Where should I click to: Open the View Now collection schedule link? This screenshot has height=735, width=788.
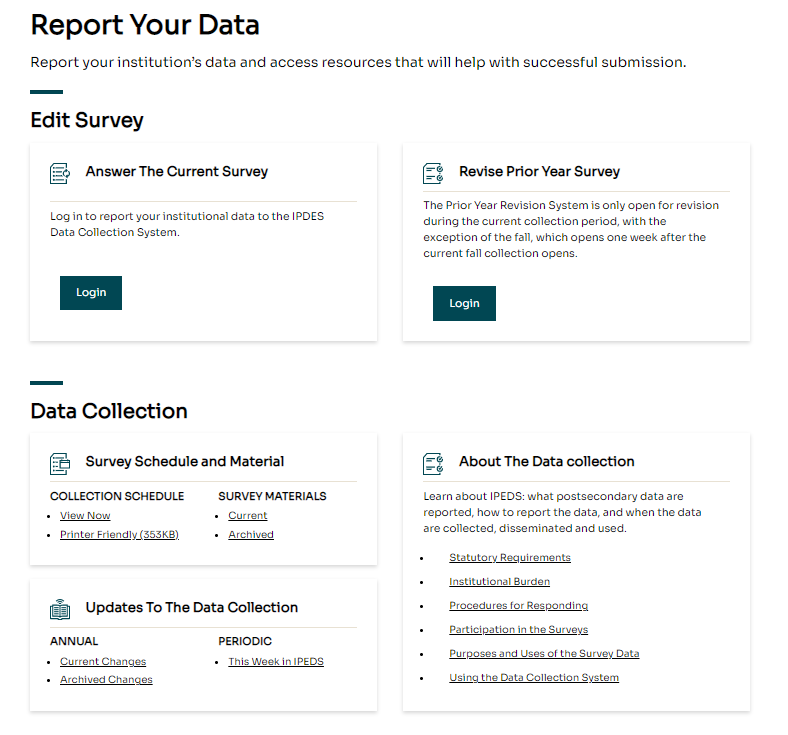click(85, 516)
